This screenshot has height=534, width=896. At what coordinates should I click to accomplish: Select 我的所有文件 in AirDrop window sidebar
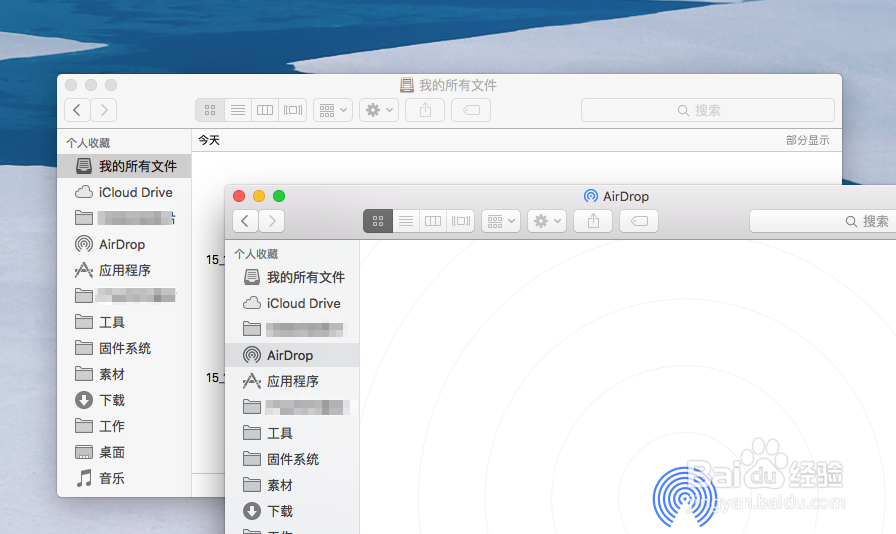click(x=293, y=277)
